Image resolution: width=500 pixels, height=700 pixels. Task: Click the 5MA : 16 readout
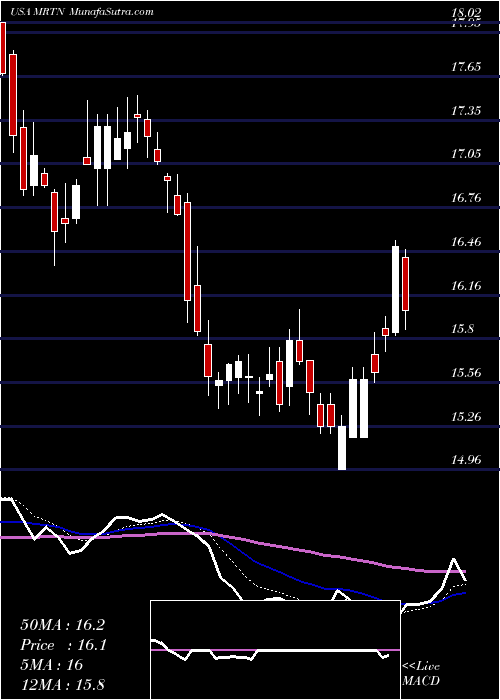tap(52, 665)
